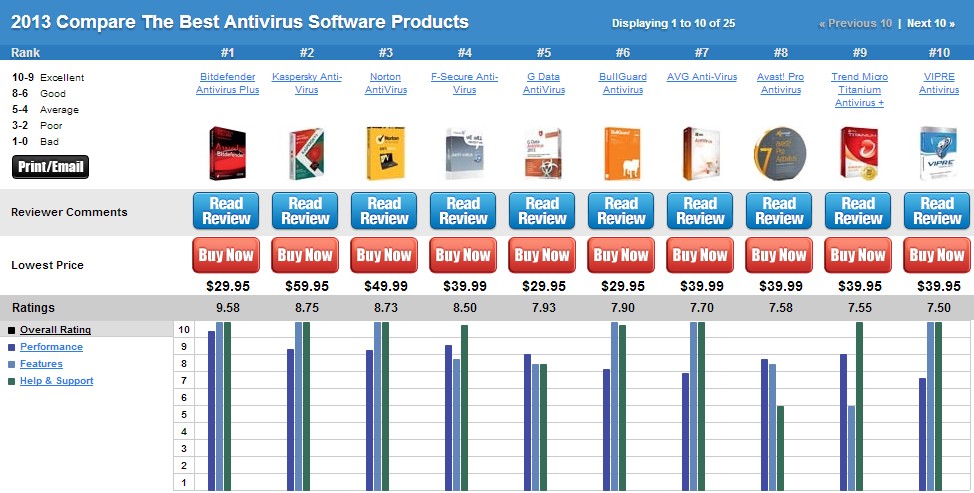This screenshot has width=974, height=493.
Task: Buy Now the BullGuard product
Action: coord(621,255)
